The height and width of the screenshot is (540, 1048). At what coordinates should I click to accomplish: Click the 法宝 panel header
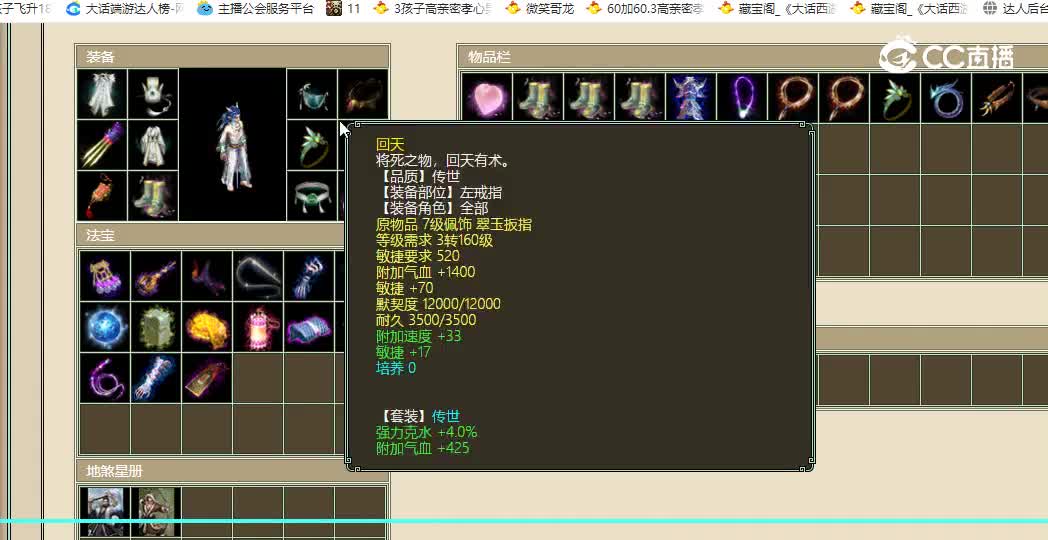pos(211,235)
